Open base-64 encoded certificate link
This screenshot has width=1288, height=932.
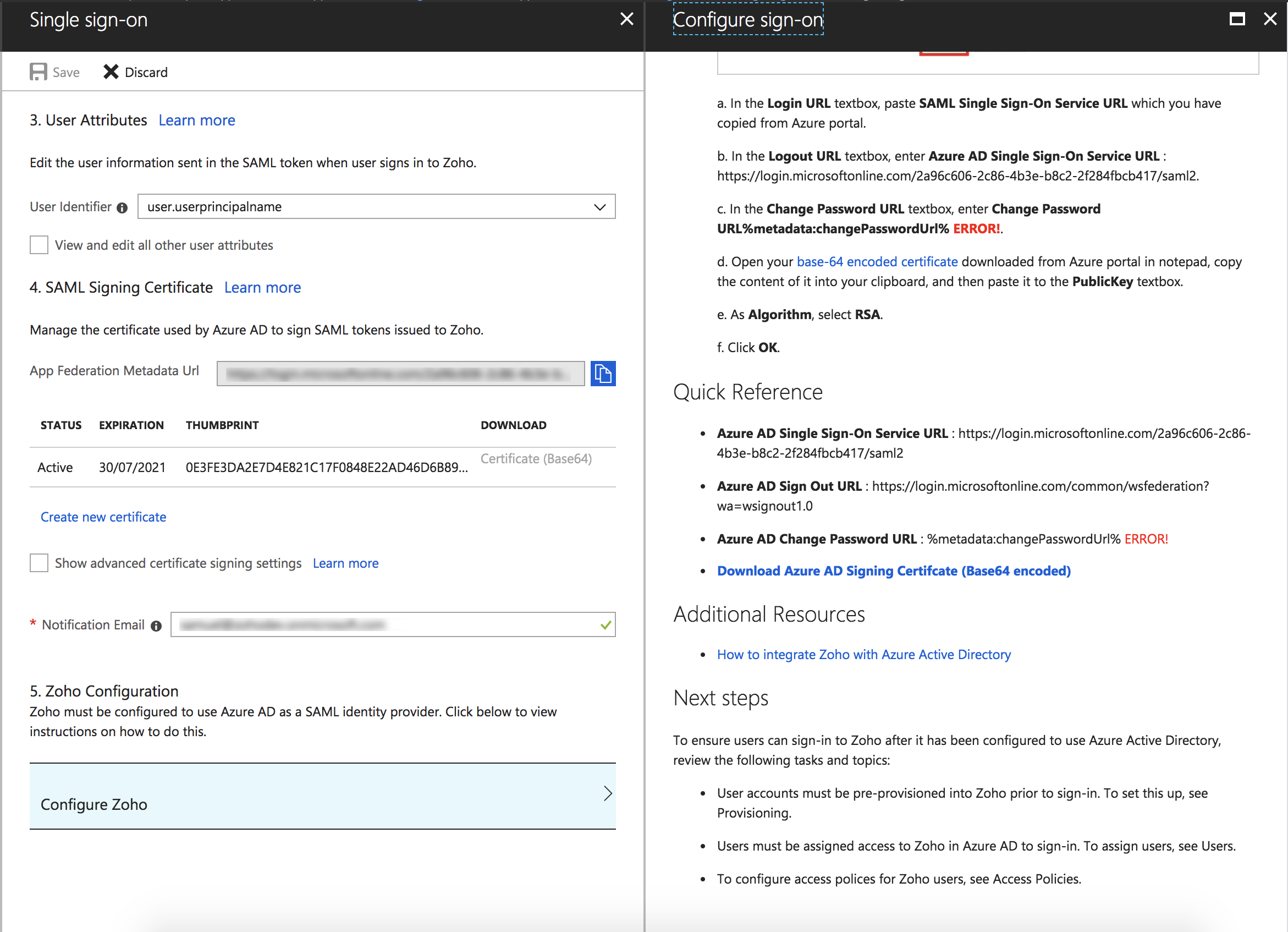point(877,262)
